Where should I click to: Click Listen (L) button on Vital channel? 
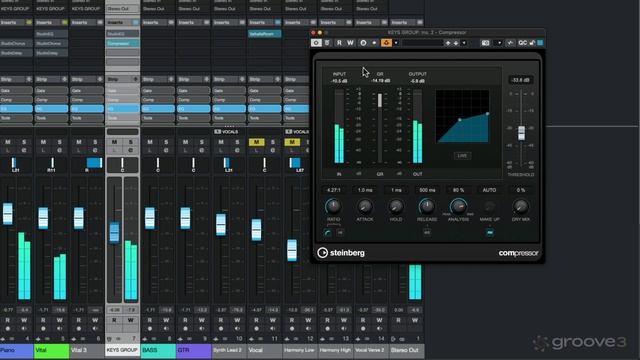pos(43,151)
